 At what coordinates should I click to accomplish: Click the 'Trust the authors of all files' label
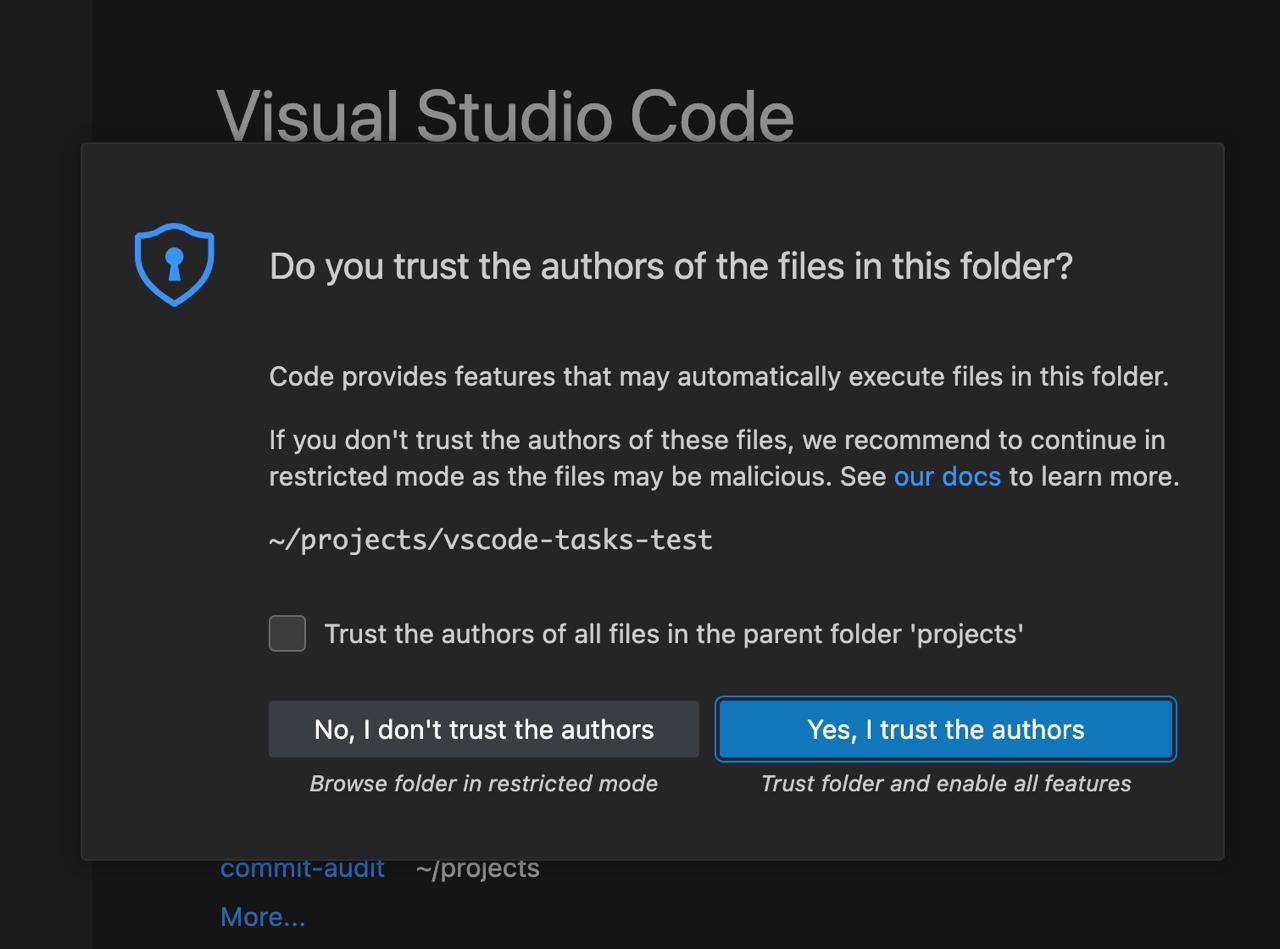point(673,634)
